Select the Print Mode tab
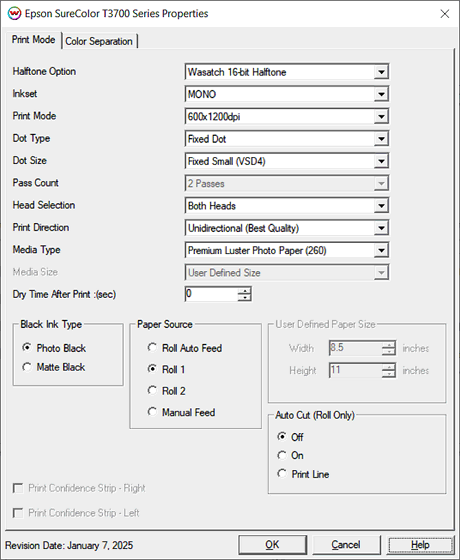This screenshot has height=560, width=460. (34, 40)
